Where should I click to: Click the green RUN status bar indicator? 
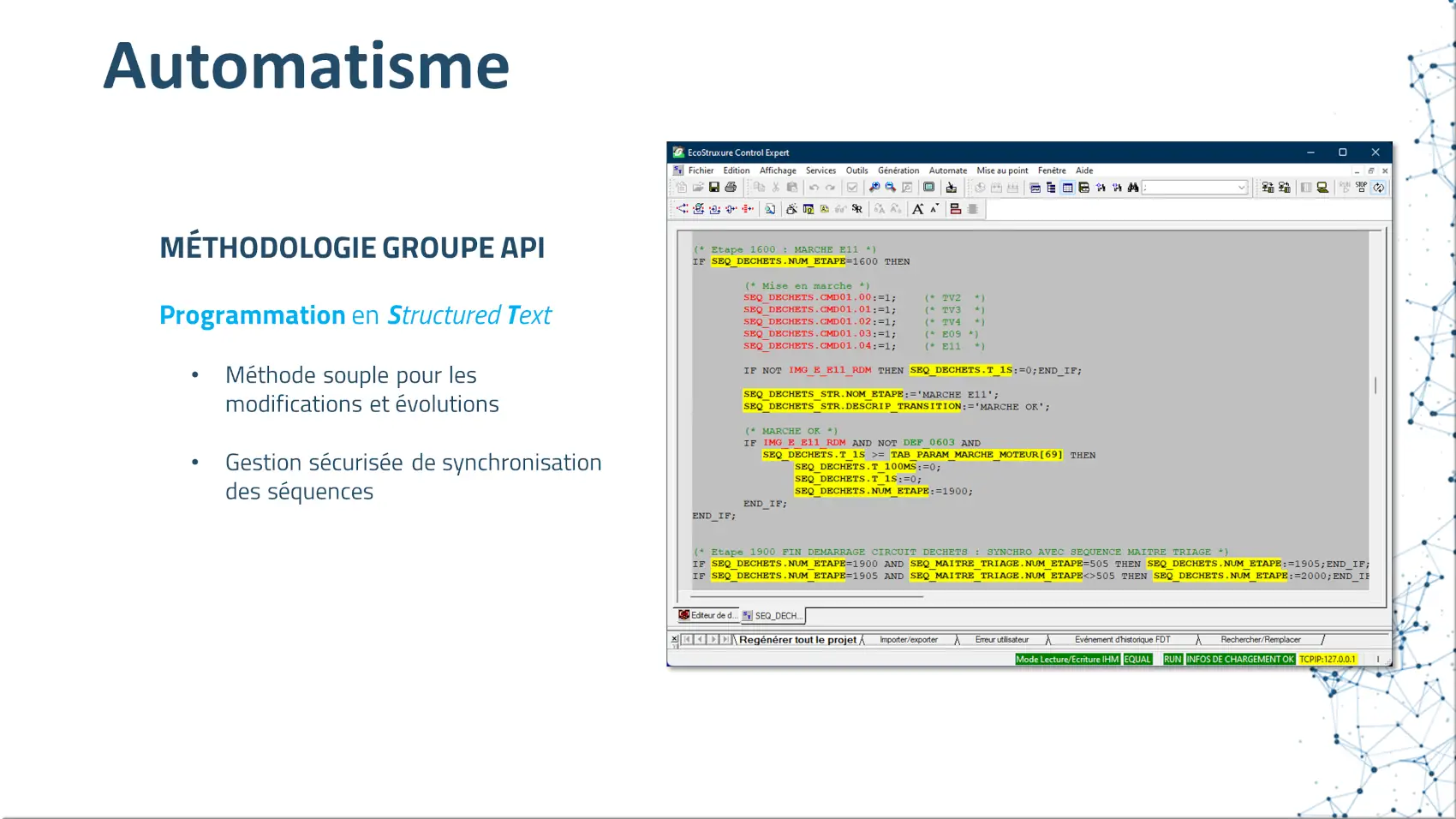(1173, 660)
